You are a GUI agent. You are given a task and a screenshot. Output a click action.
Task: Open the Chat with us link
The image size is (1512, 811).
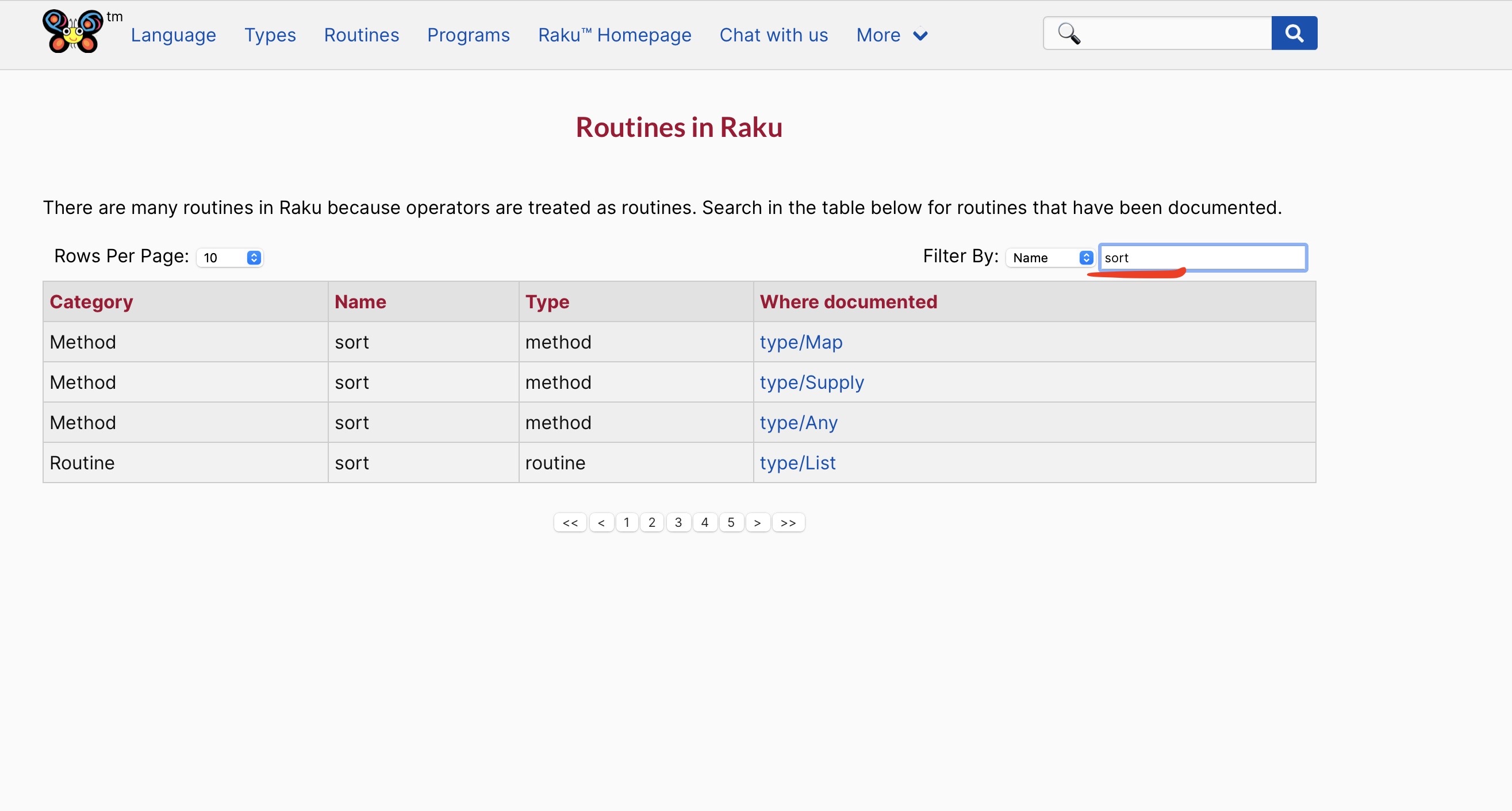pos(773,35)
